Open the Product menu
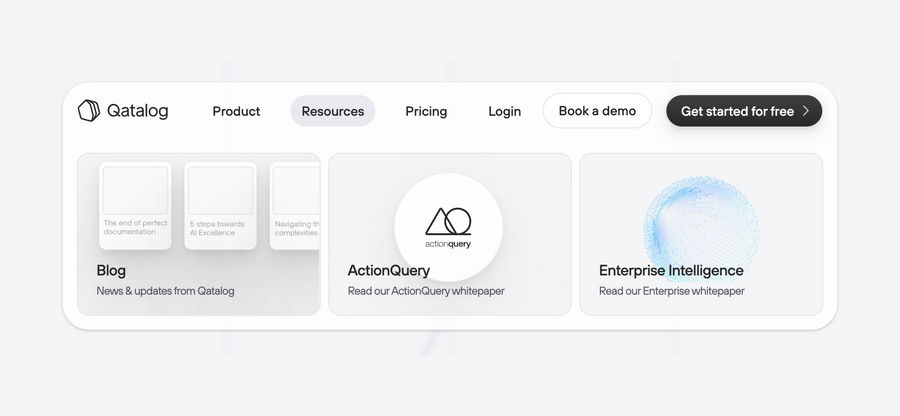The image size is (900, 416). pyautogui.click(x=236, y=111)
